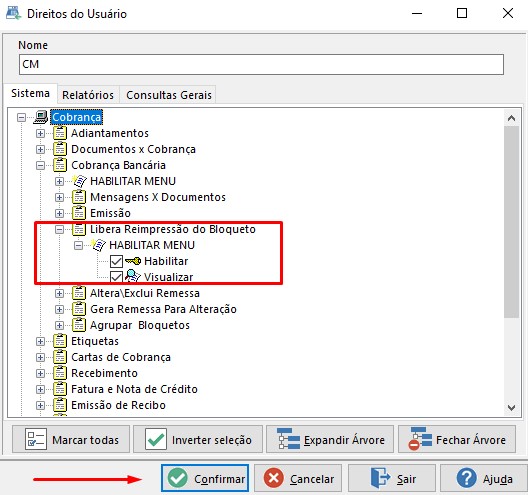The width and height of the screenshot is (528, 495).
Task: Expand the Recebimento node
Action: 40,373
